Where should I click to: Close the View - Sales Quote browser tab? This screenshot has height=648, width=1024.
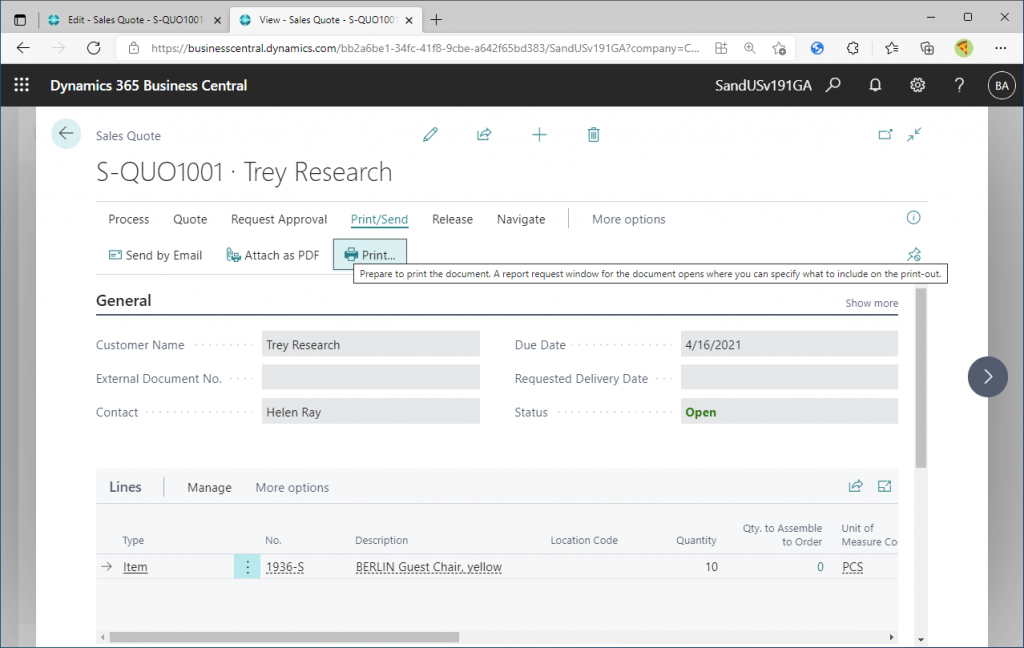point(409,20)
